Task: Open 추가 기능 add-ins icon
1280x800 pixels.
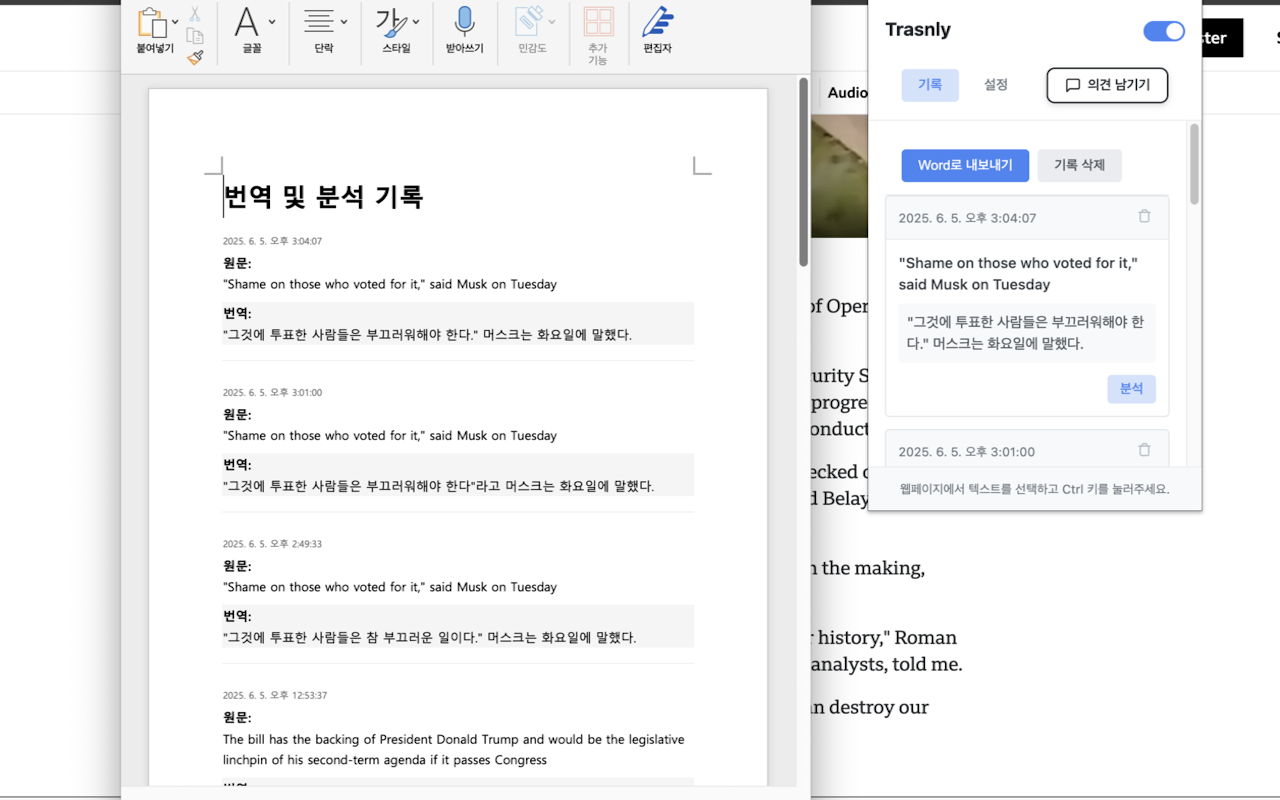Action: click(x=598, y=22)
